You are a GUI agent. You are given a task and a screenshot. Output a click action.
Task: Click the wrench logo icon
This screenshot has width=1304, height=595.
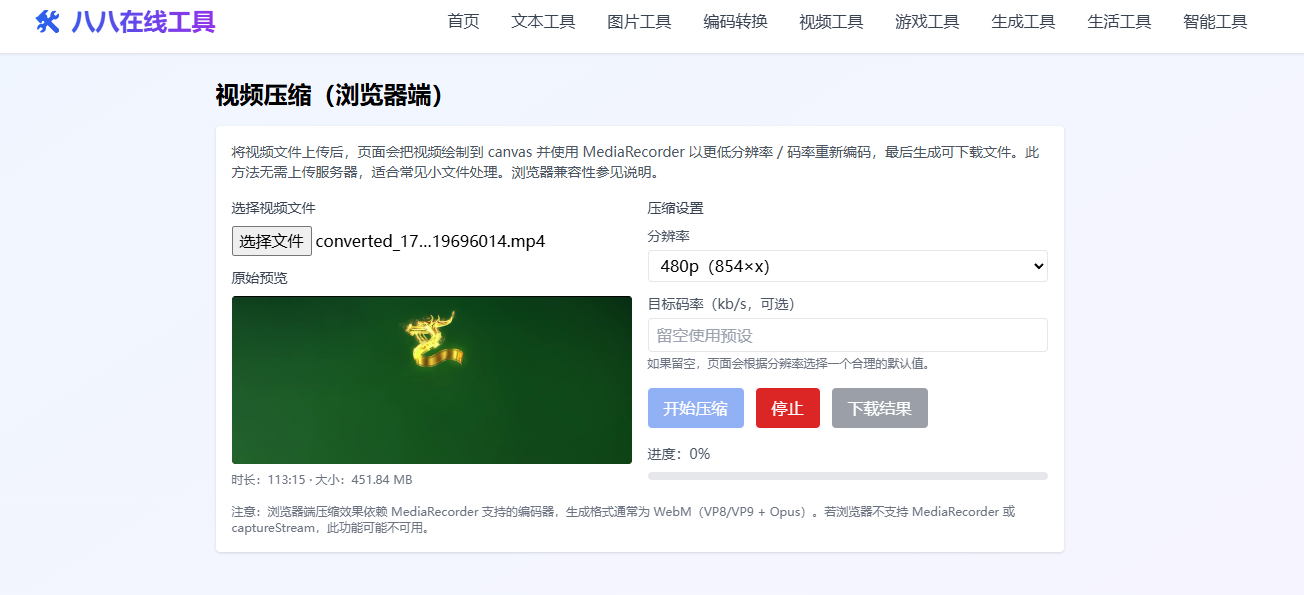(45, 21)
